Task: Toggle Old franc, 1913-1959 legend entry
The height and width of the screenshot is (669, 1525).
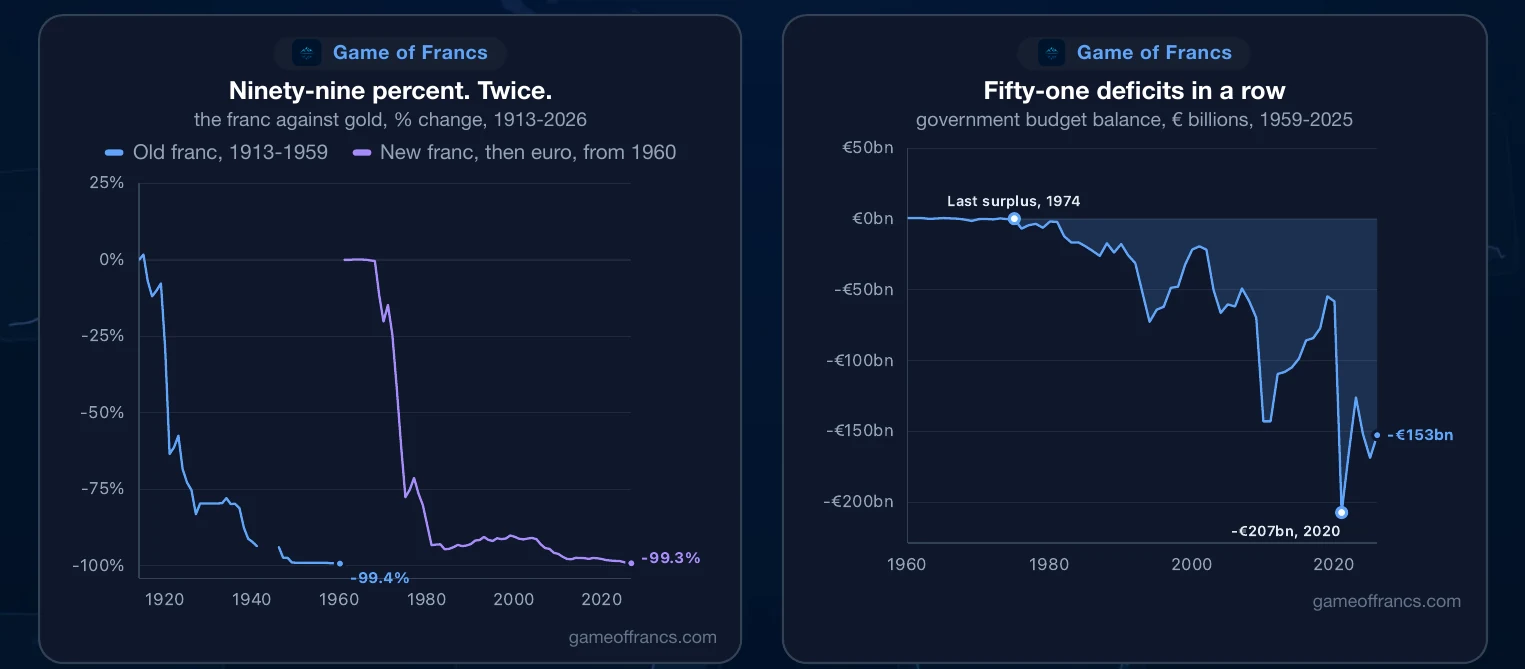Action: (x=217, y=152)
